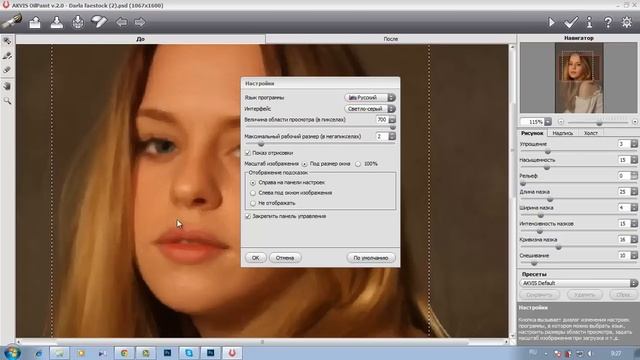
Task: Click the Navigator preview thumbnail
Action: click(x=579, y=78)
